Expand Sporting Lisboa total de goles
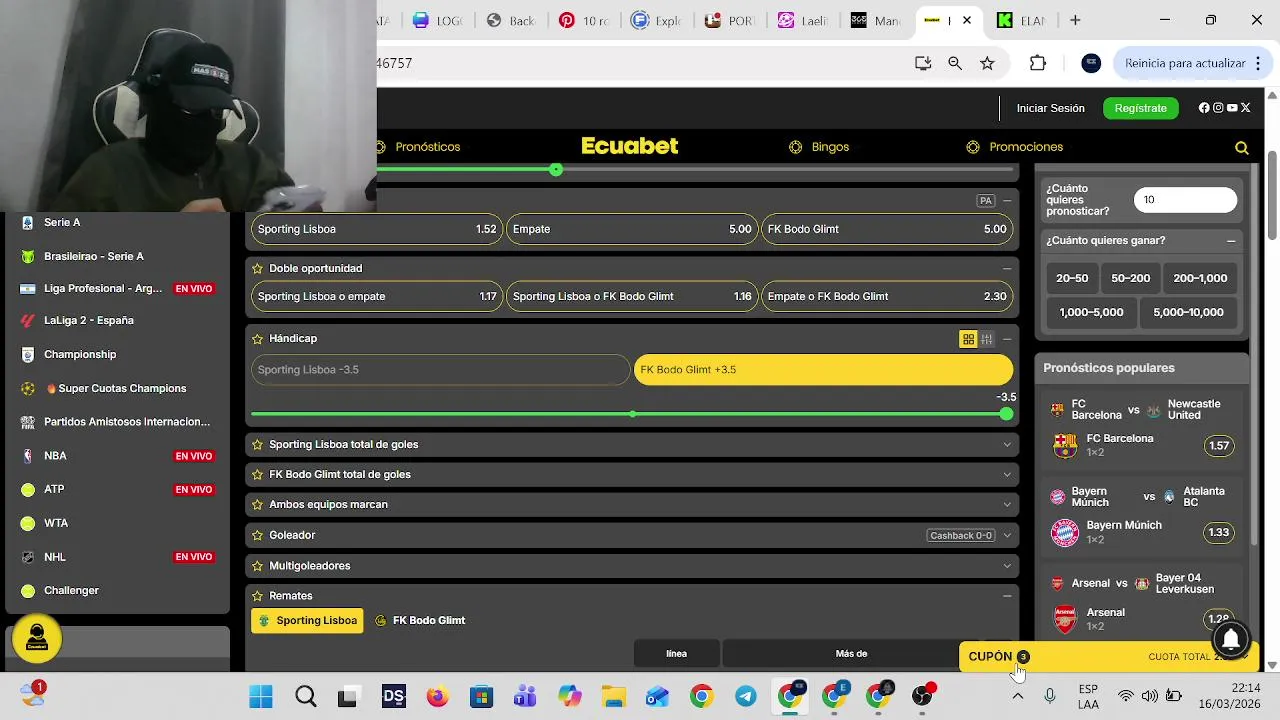 1007,444
